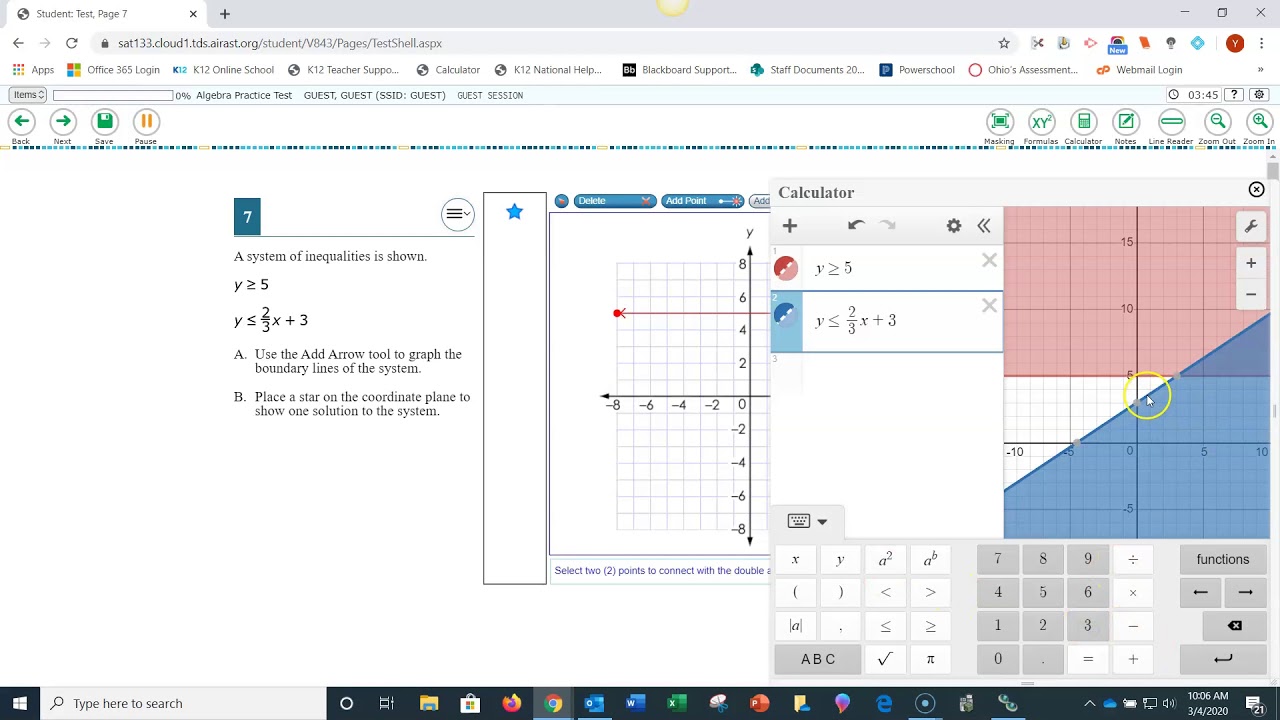Toggle visibility of y ≤ 2/3x+3 inequality

tap(786, 314)
